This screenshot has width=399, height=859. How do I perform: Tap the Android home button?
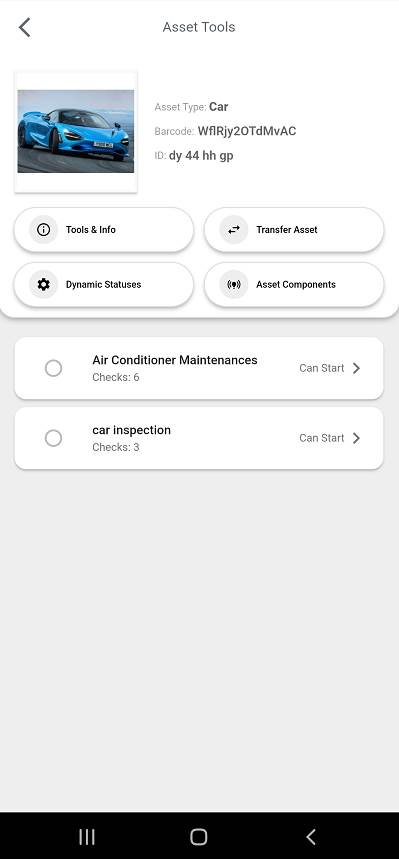point(198,837)
